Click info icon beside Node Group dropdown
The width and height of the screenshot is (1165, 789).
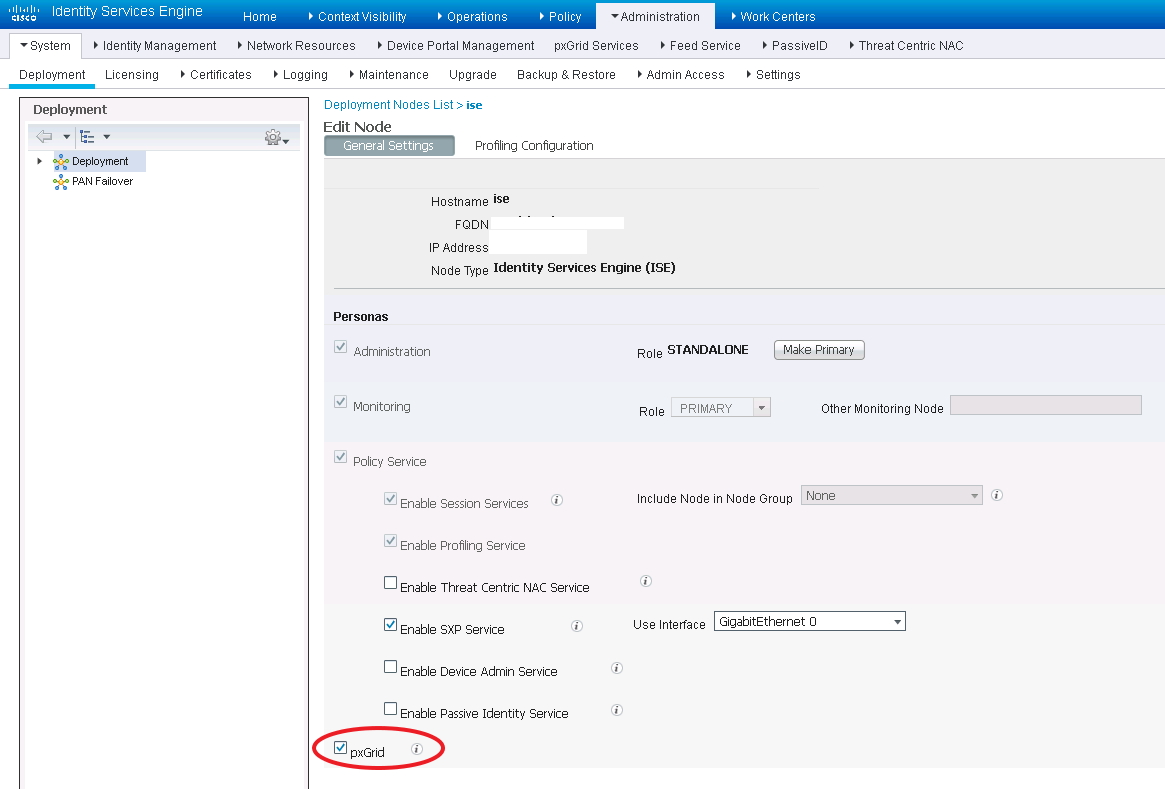(997, 495)
